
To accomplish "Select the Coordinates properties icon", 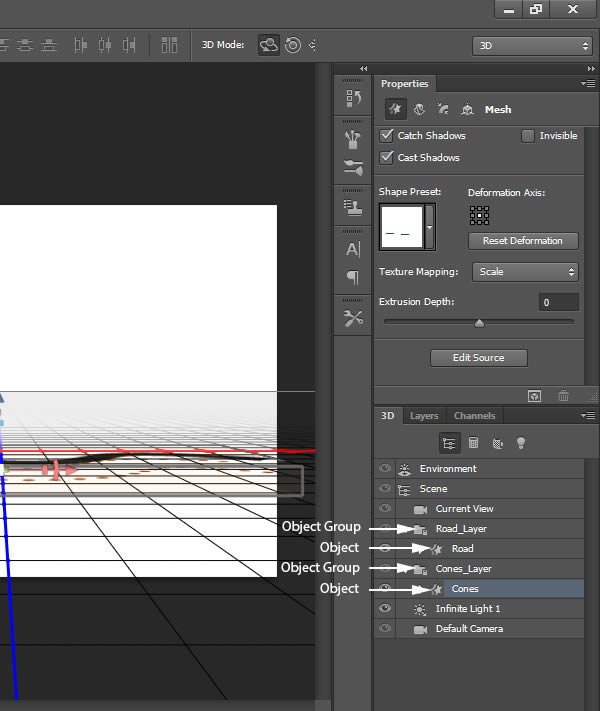I will pos(467,109).
